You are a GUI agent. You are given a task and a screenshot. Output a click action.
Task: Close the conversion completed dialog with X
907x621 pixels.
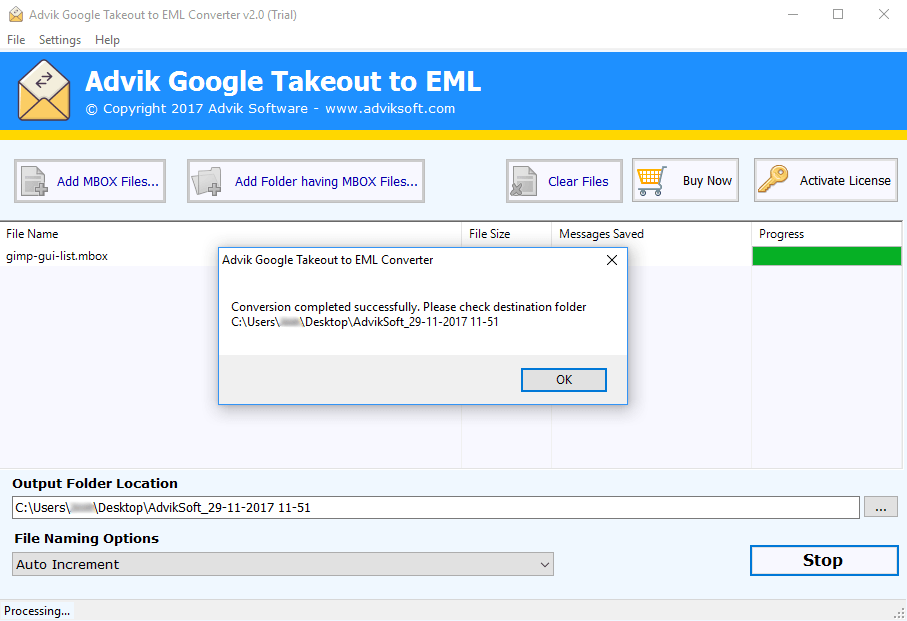pyautogui.click(x=611, y=260)
